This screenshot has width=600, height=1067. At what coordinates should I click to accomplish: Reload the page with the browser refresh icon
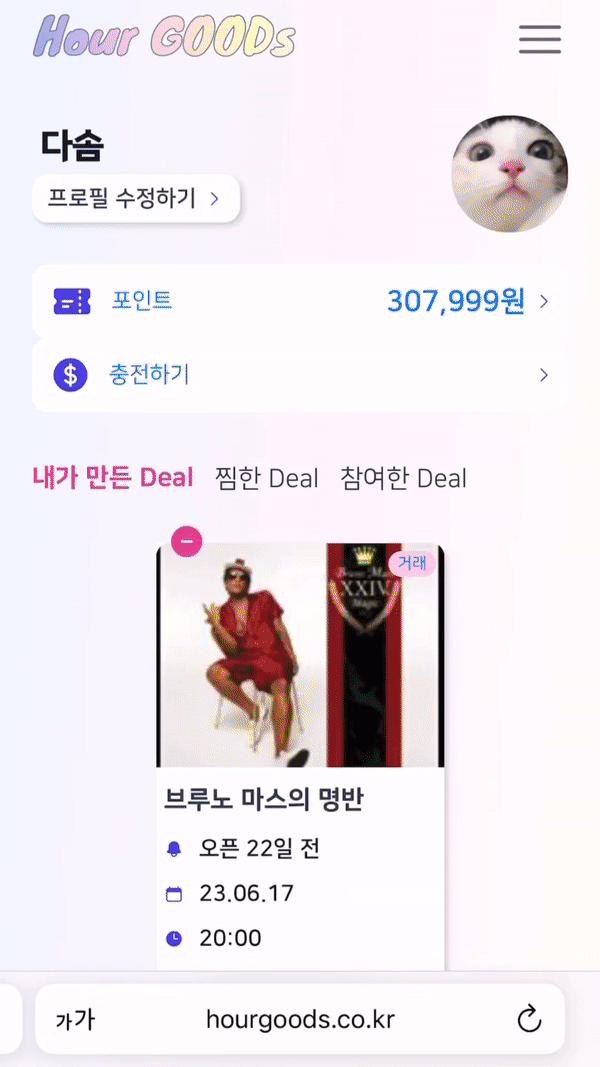(529, 1019)
